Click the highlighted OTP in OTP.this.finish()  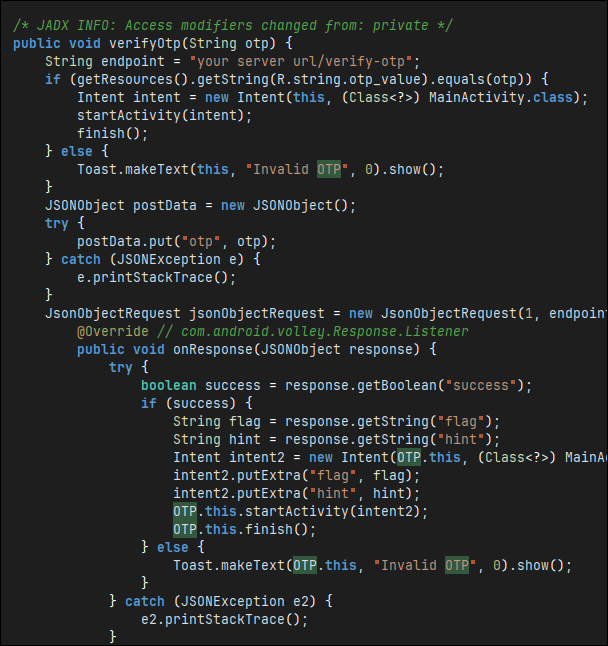(185, 529)
